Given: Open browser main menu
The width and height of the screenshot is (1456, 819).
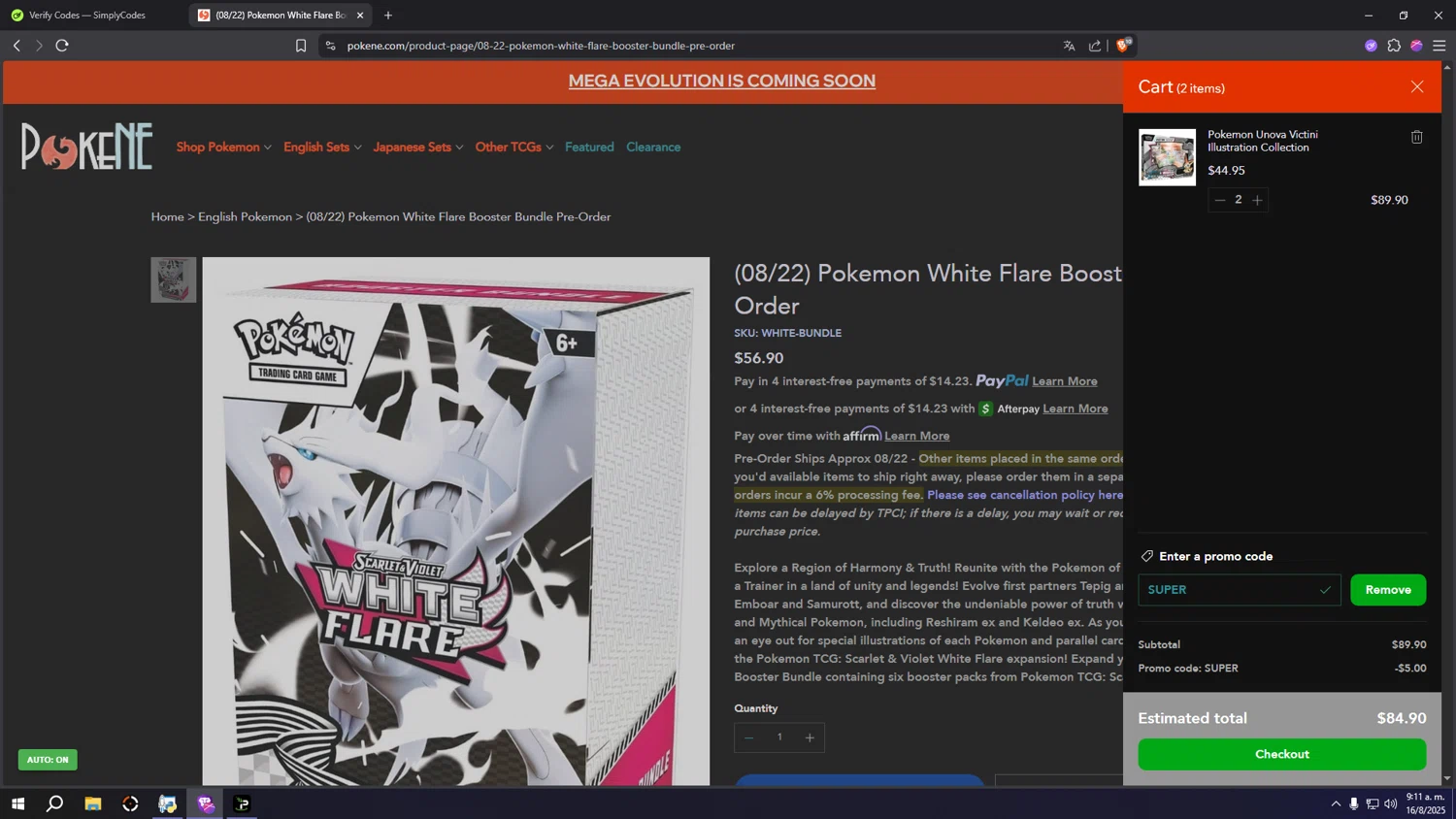Looking at the screenshot, I should point(1439,46).
